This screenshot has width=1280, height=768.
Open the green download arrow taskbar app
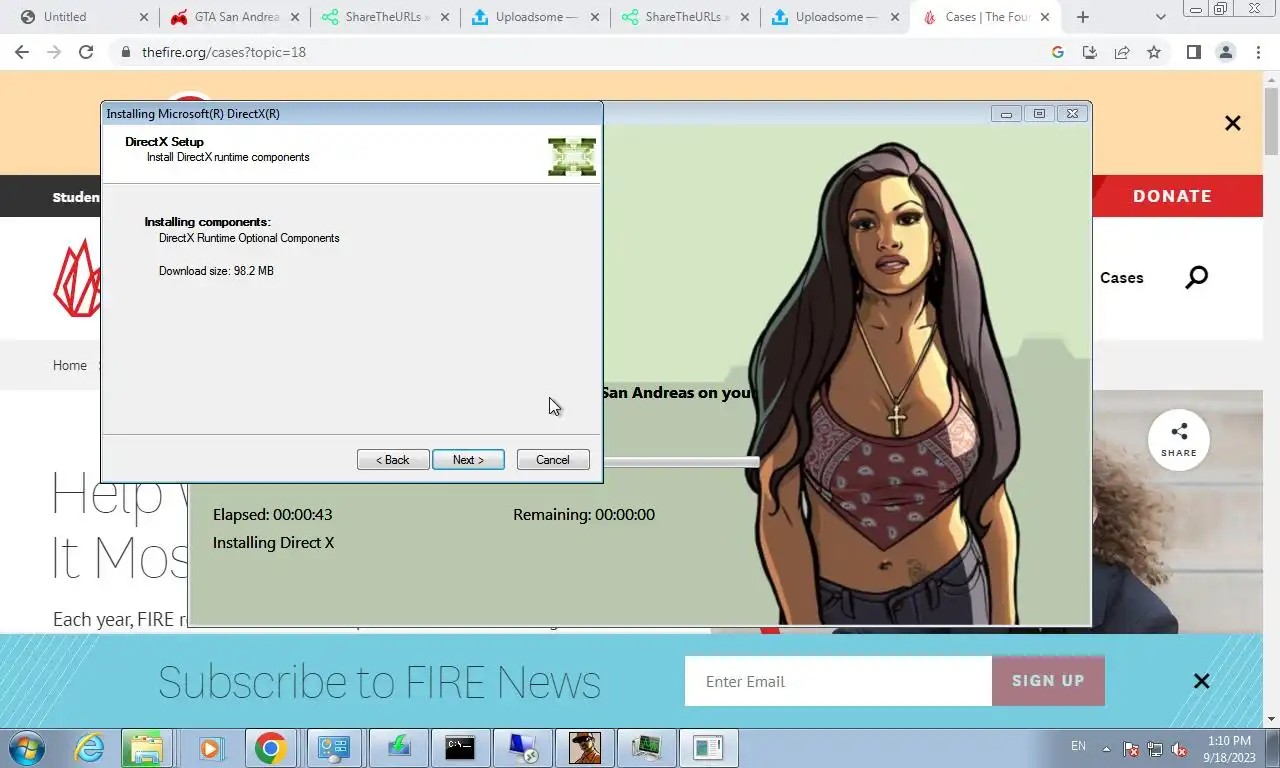(397, 747)
